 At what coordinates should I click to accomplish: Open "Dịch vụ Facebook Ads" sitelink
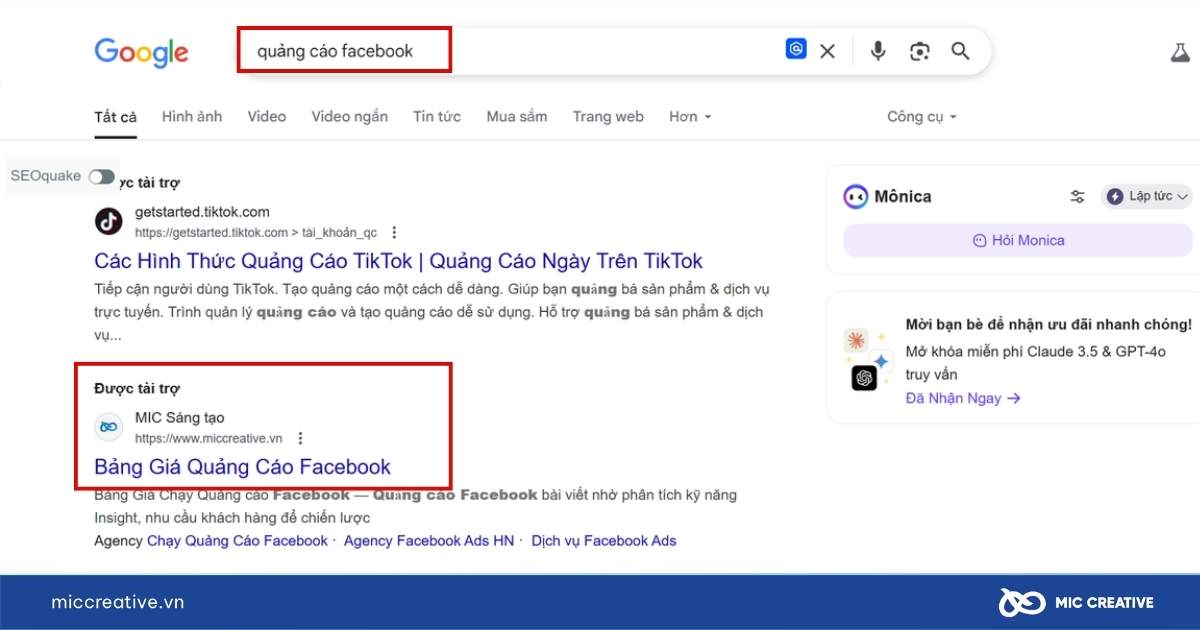coord(604,541)
